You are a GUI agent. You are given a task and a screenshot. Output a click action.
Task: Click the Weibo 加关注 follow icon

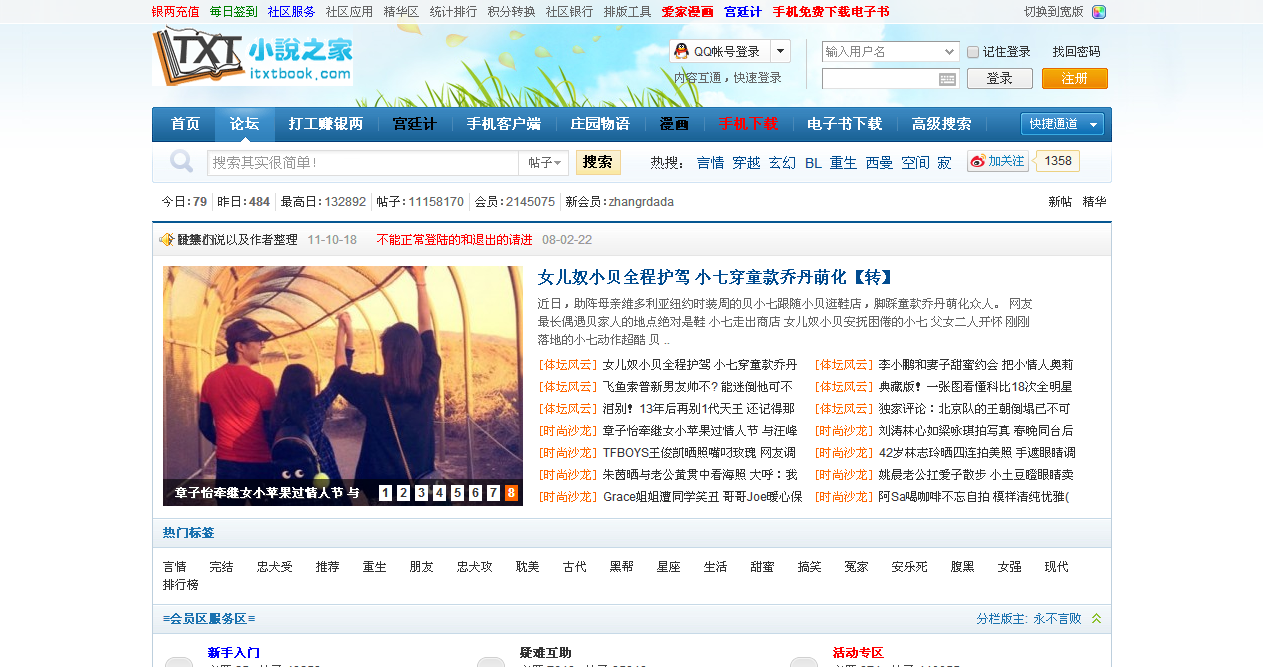click(998, 161)
